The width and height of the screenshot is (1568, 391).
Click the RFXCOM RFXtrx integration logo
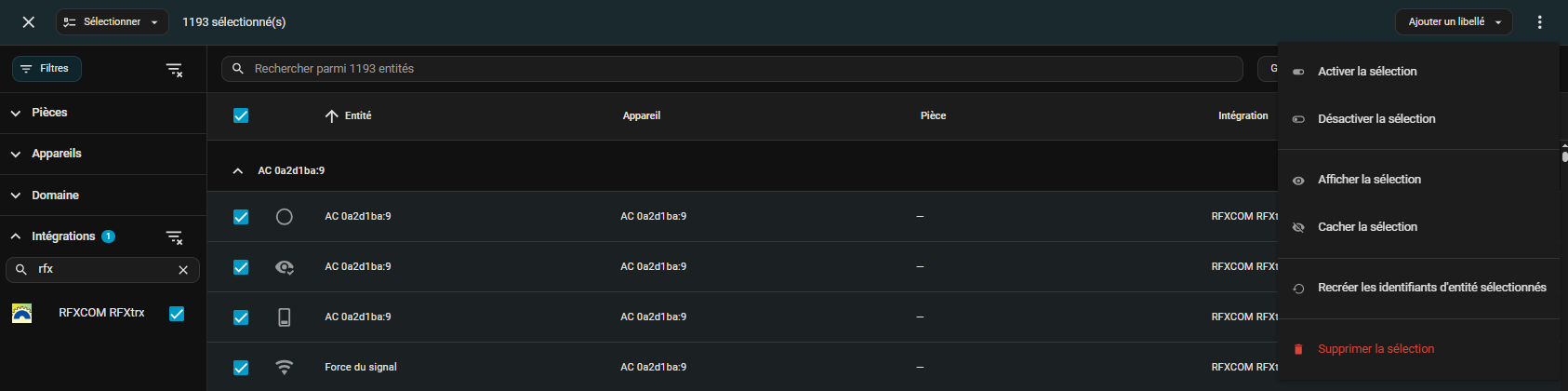click(x=21, y=314)
